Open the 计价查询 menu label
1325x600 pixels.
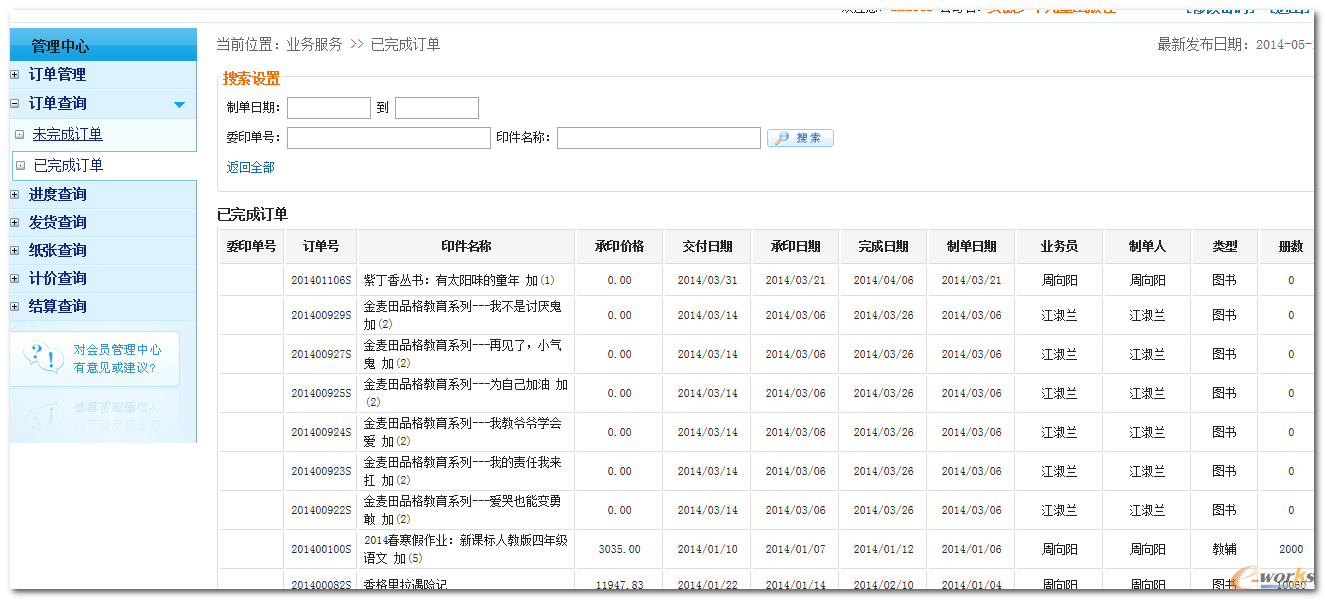tap(57, 278)
